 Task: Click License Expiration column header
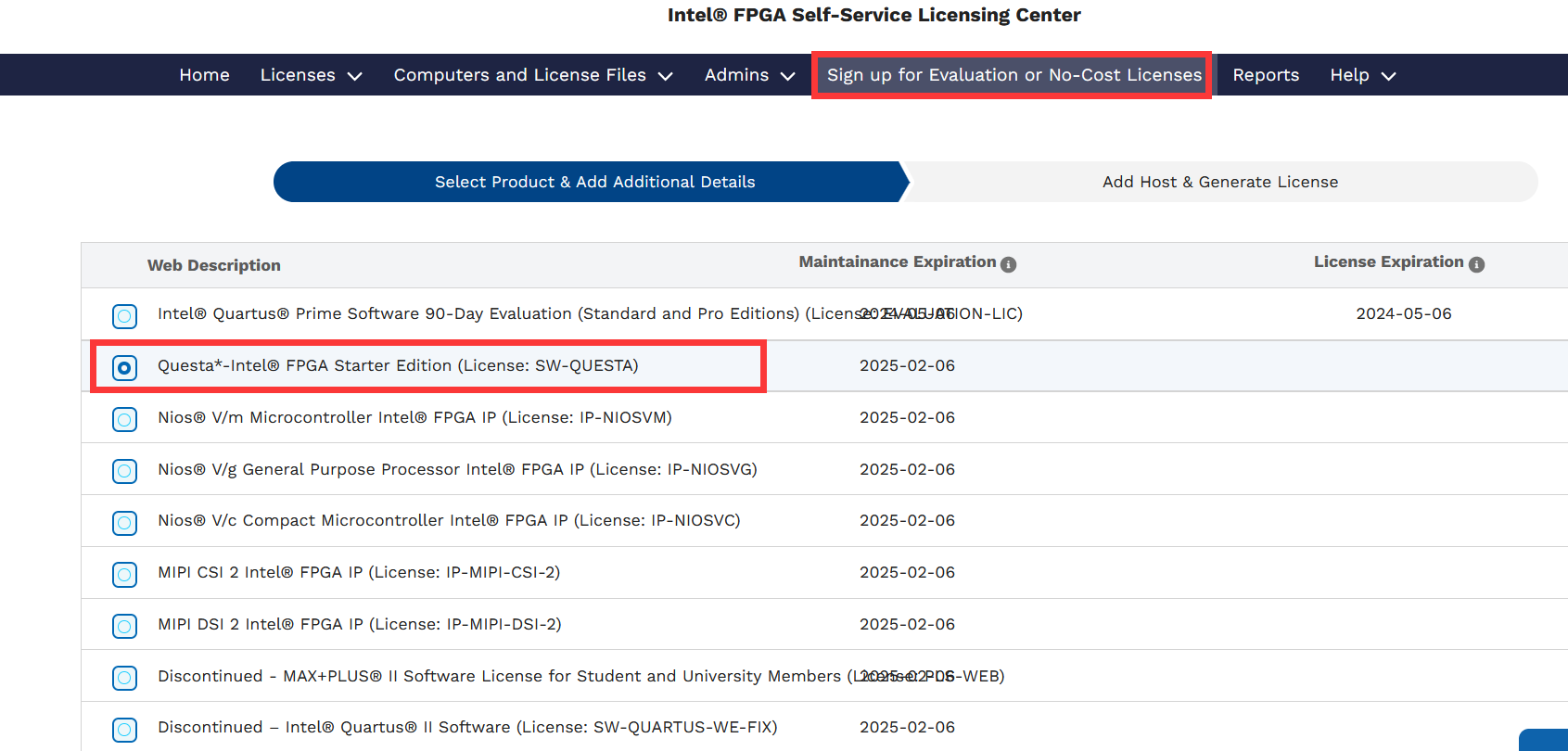coord(1388,262)
